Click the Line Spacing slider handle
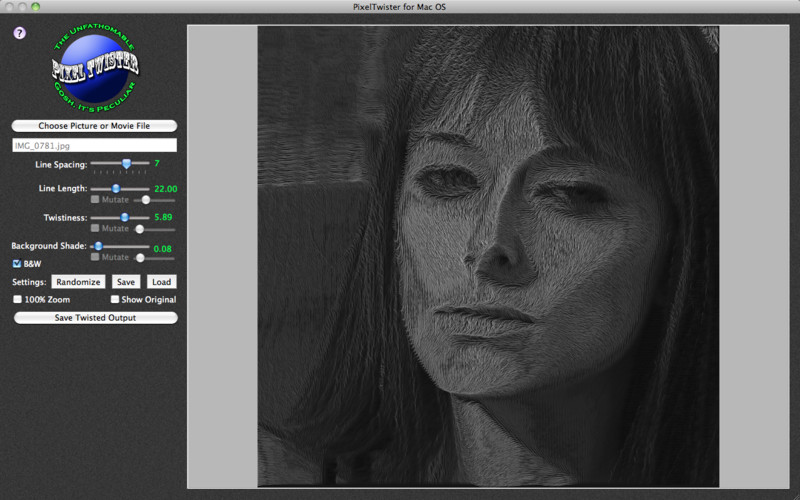800x500 pixels. pyautogui.click(x=126, y=164)
